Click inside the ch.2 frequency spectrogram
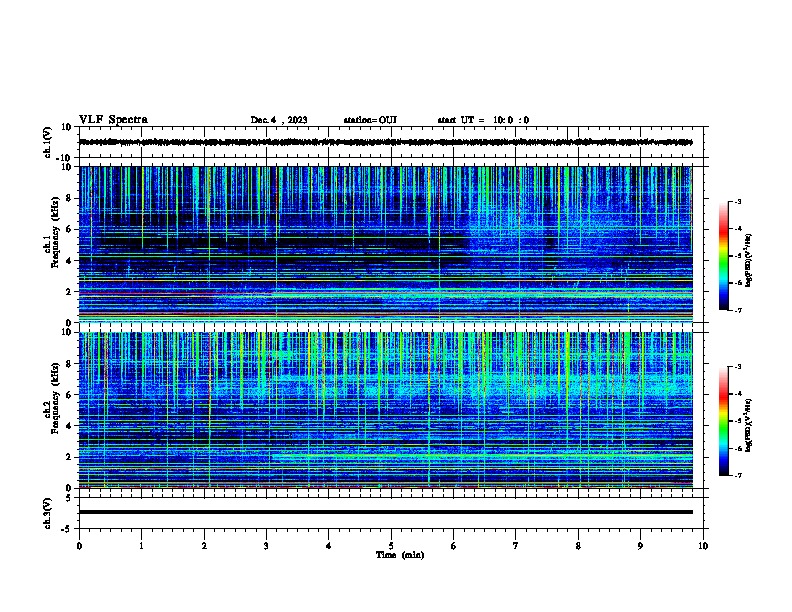This screenshot has height=612, width=792. coord(385,410)
